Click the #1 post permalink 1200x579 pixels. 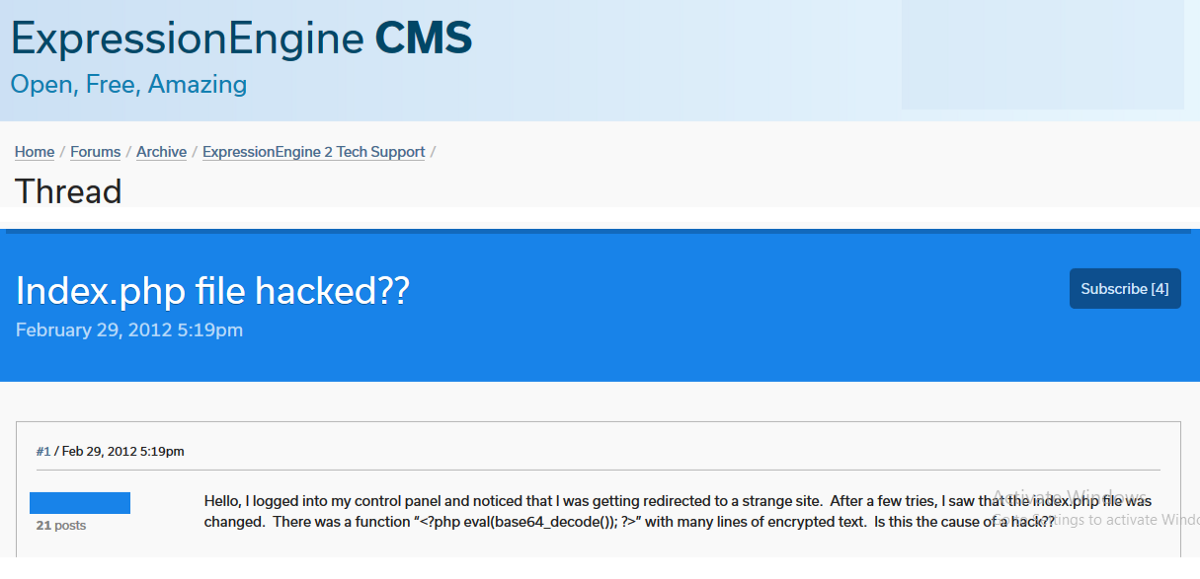[x=42, y=451]
